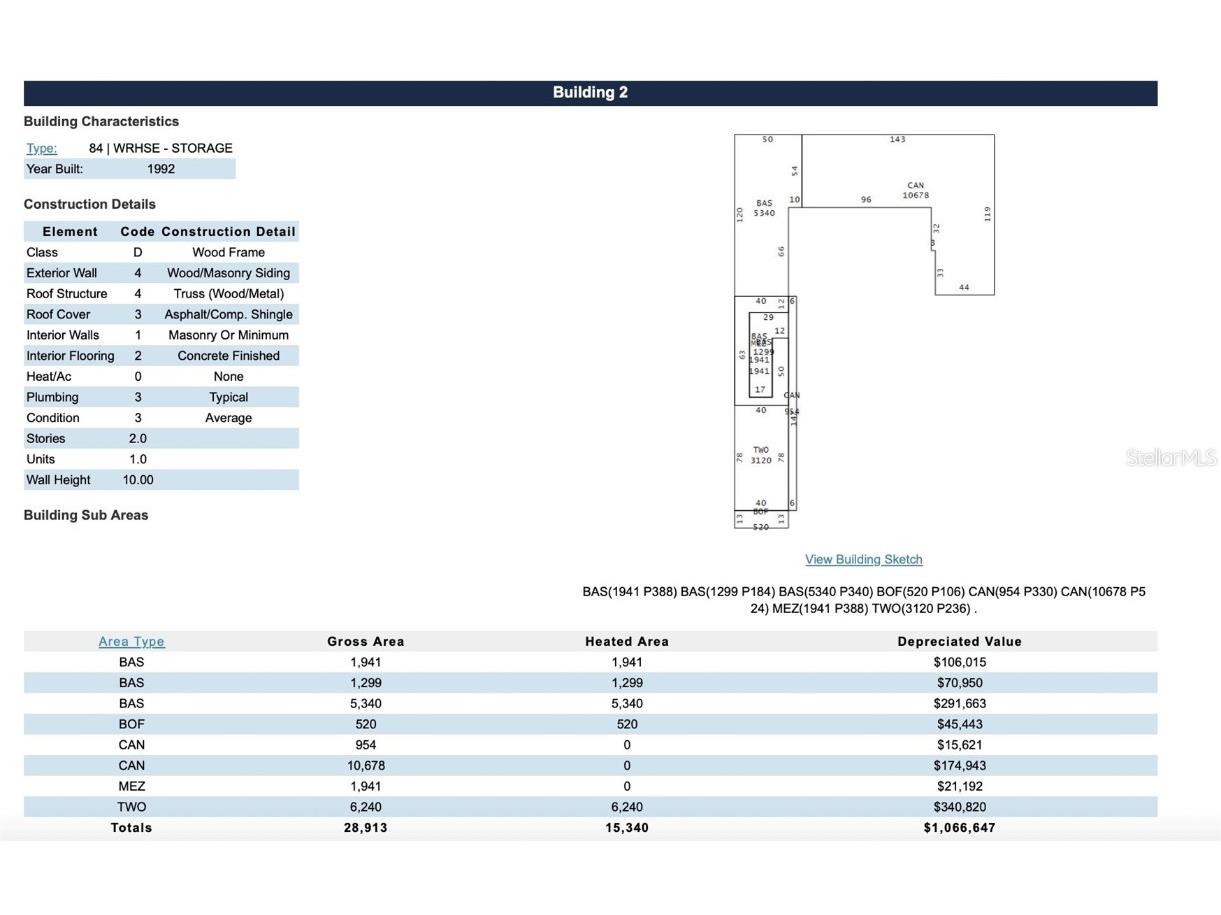Select the Heated Area column header

click(x=626, y=642)
